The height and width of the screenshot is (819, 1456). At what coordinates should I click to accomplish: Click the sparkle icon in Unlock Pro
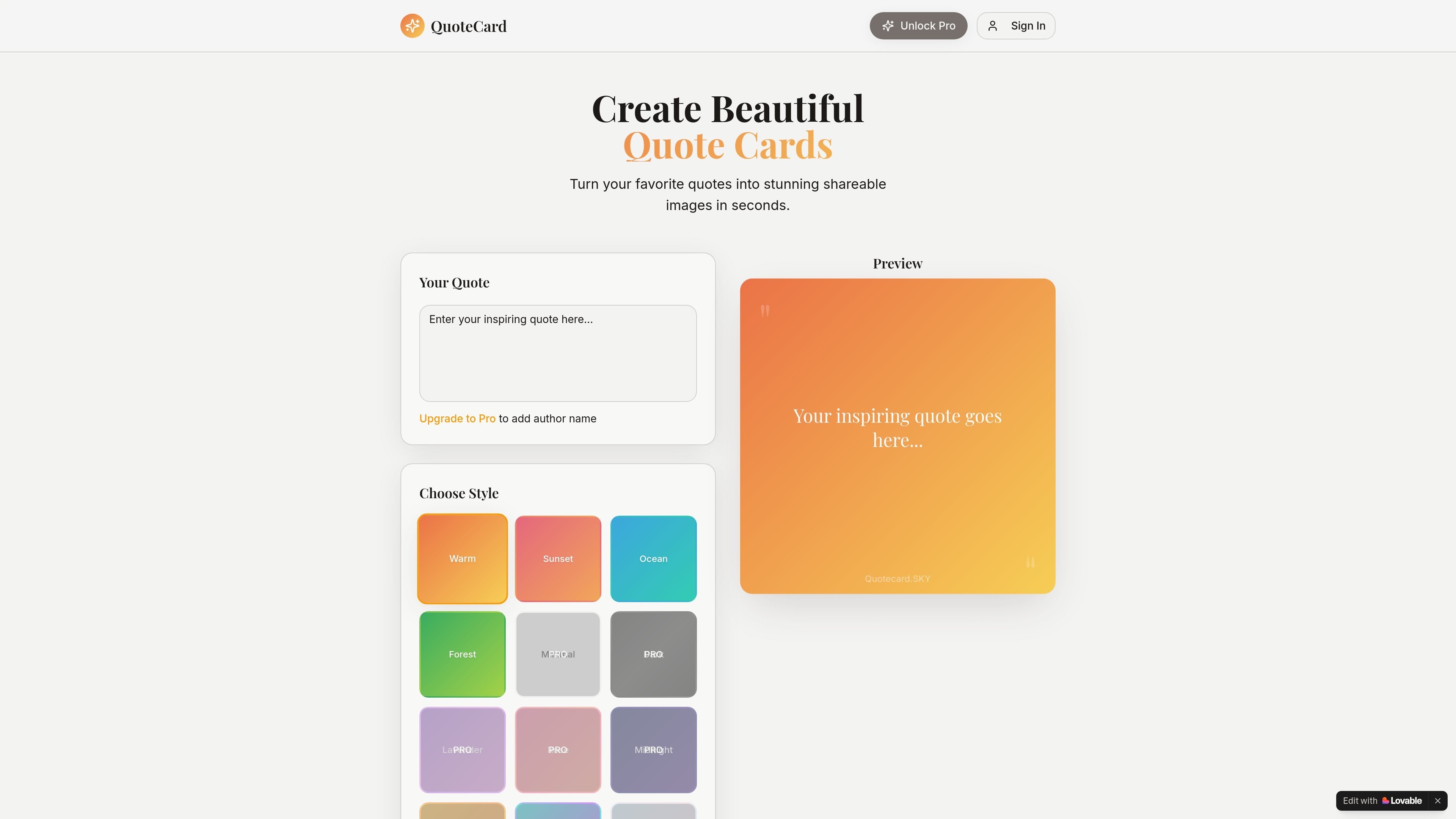888,26
